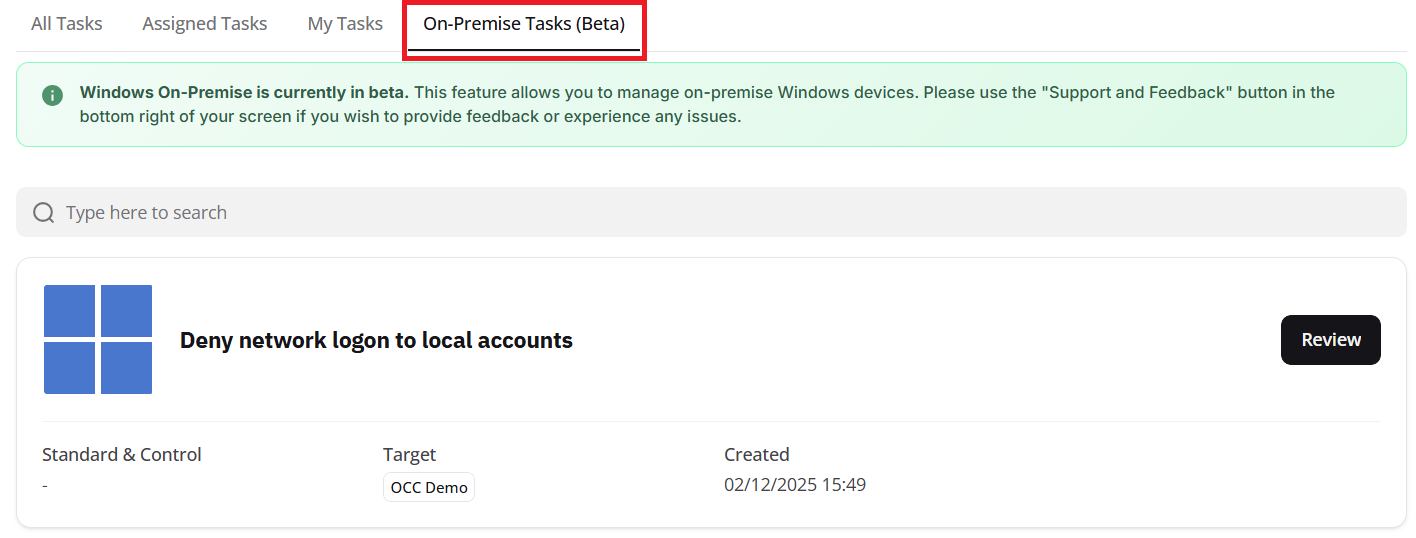Click the Target column label

409,455
